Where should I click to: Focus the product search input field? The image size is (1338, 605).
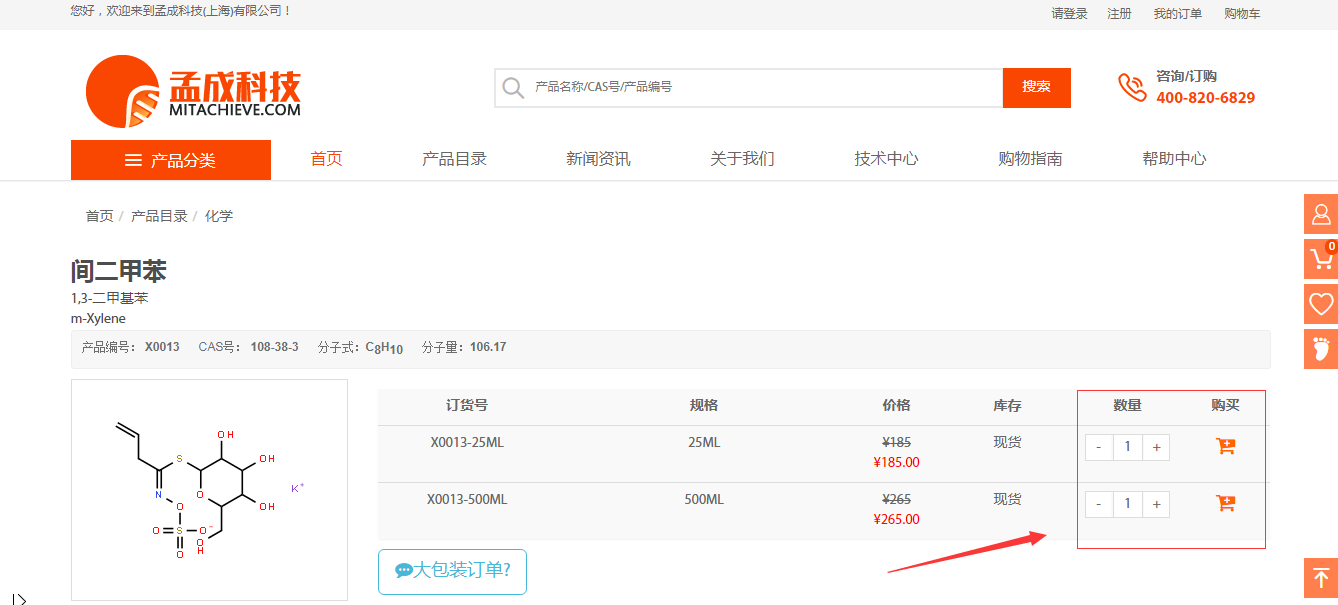pos(760,88)
